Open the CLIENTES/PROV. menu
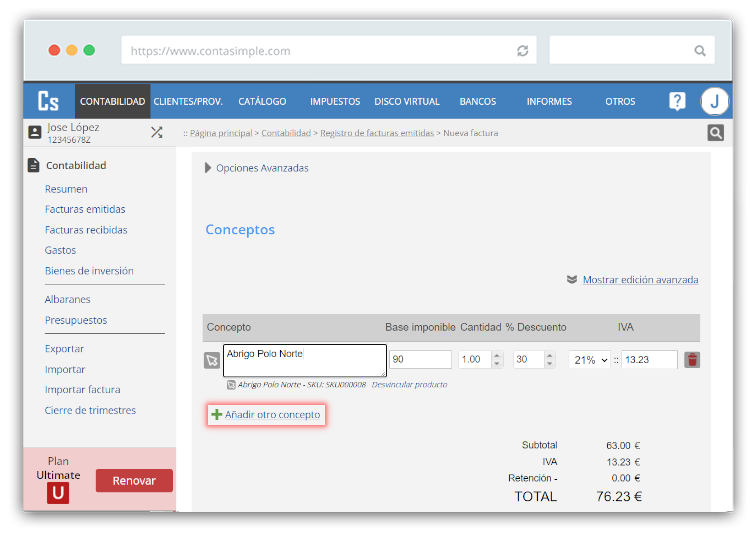750x535 pixels. pos(188,101)
